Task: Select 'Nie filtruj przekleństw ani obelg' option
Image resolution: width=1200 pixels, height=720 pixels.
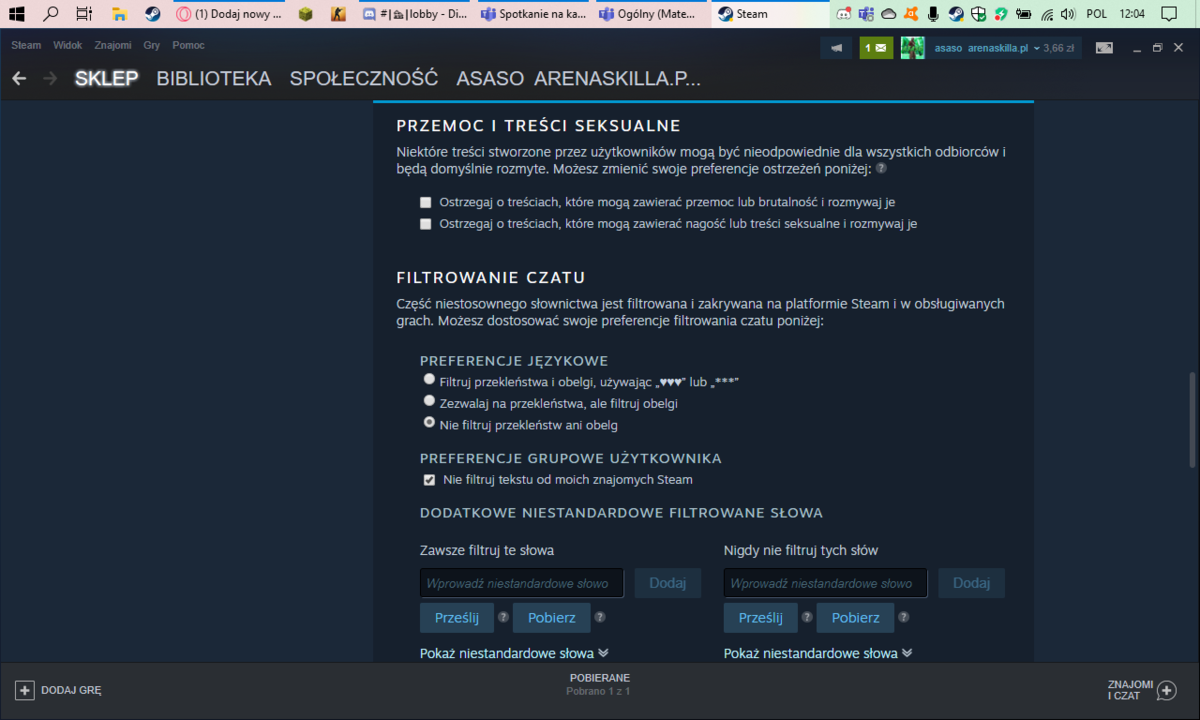Action: [x=429, y=423]
